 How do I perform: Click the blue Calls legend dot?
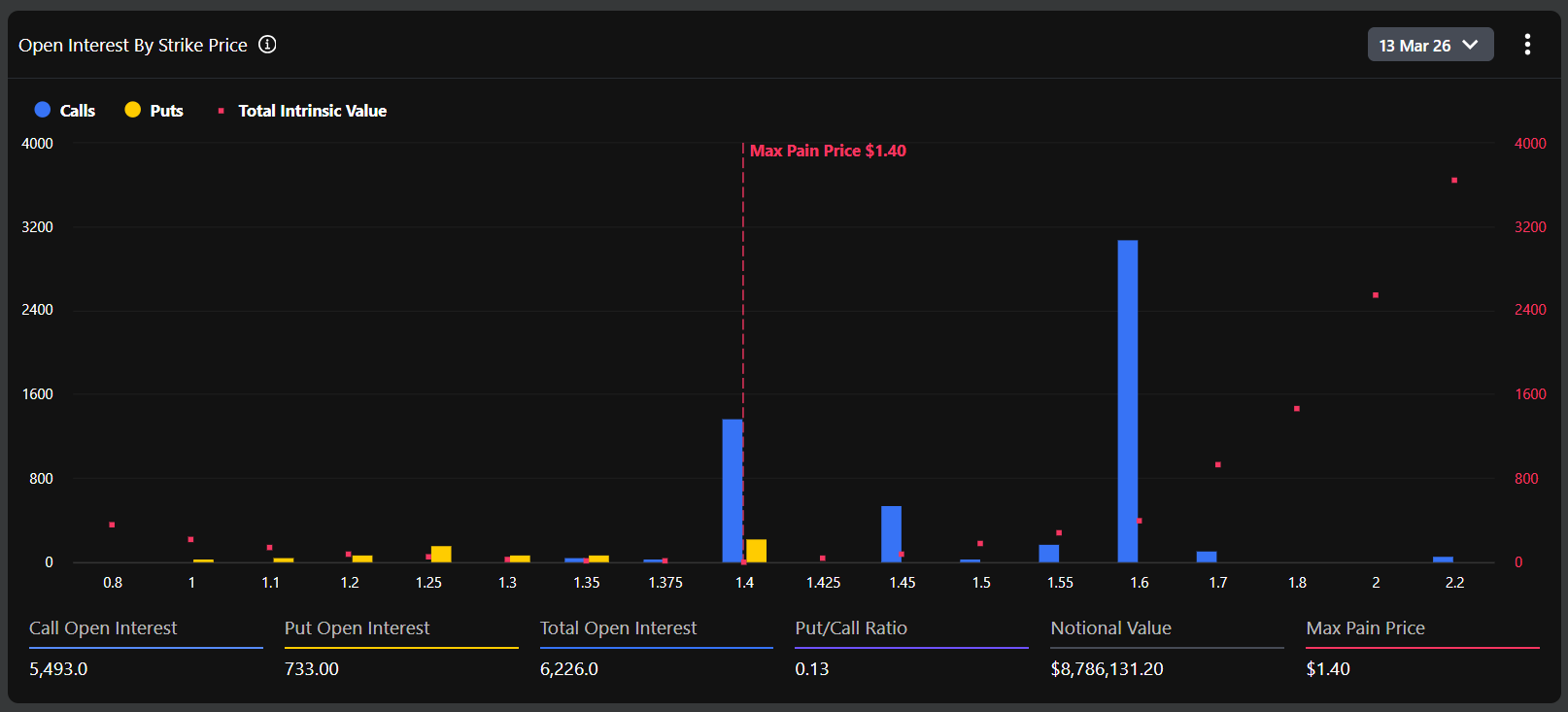click(x=43, y=110)
